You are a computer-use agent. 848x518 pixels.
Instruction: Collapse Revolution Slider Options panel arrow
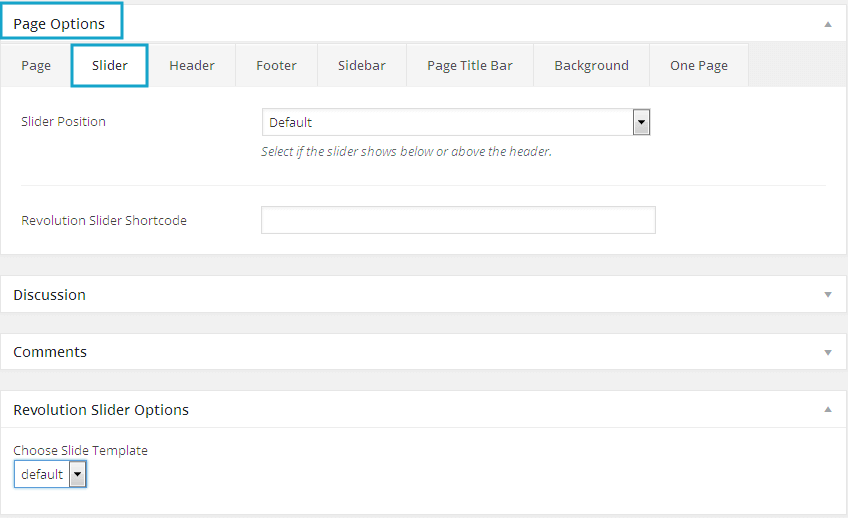(827, 410)
